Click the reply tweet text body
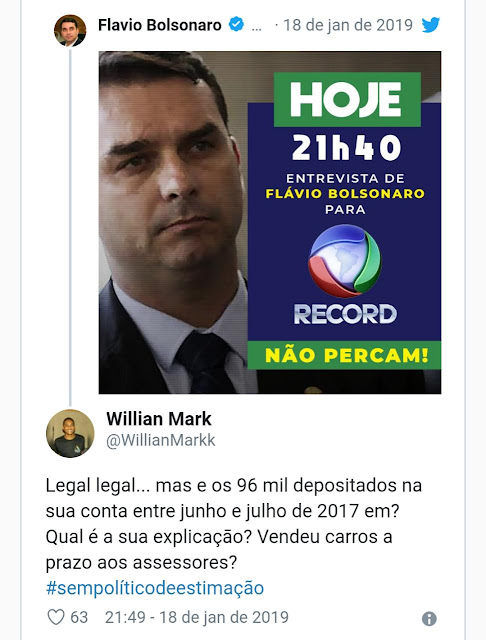Screen dimensions: 486x640 233,524
